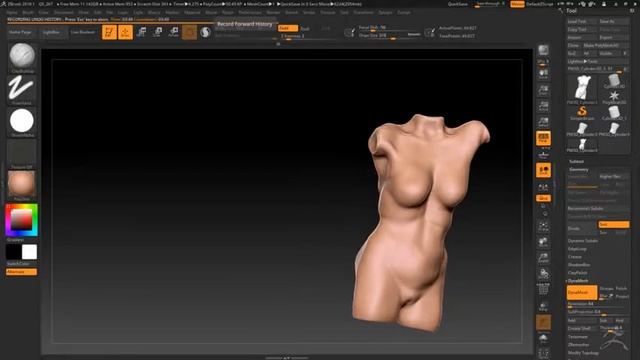Select the Rotate transform mode icon

[173, 32]
